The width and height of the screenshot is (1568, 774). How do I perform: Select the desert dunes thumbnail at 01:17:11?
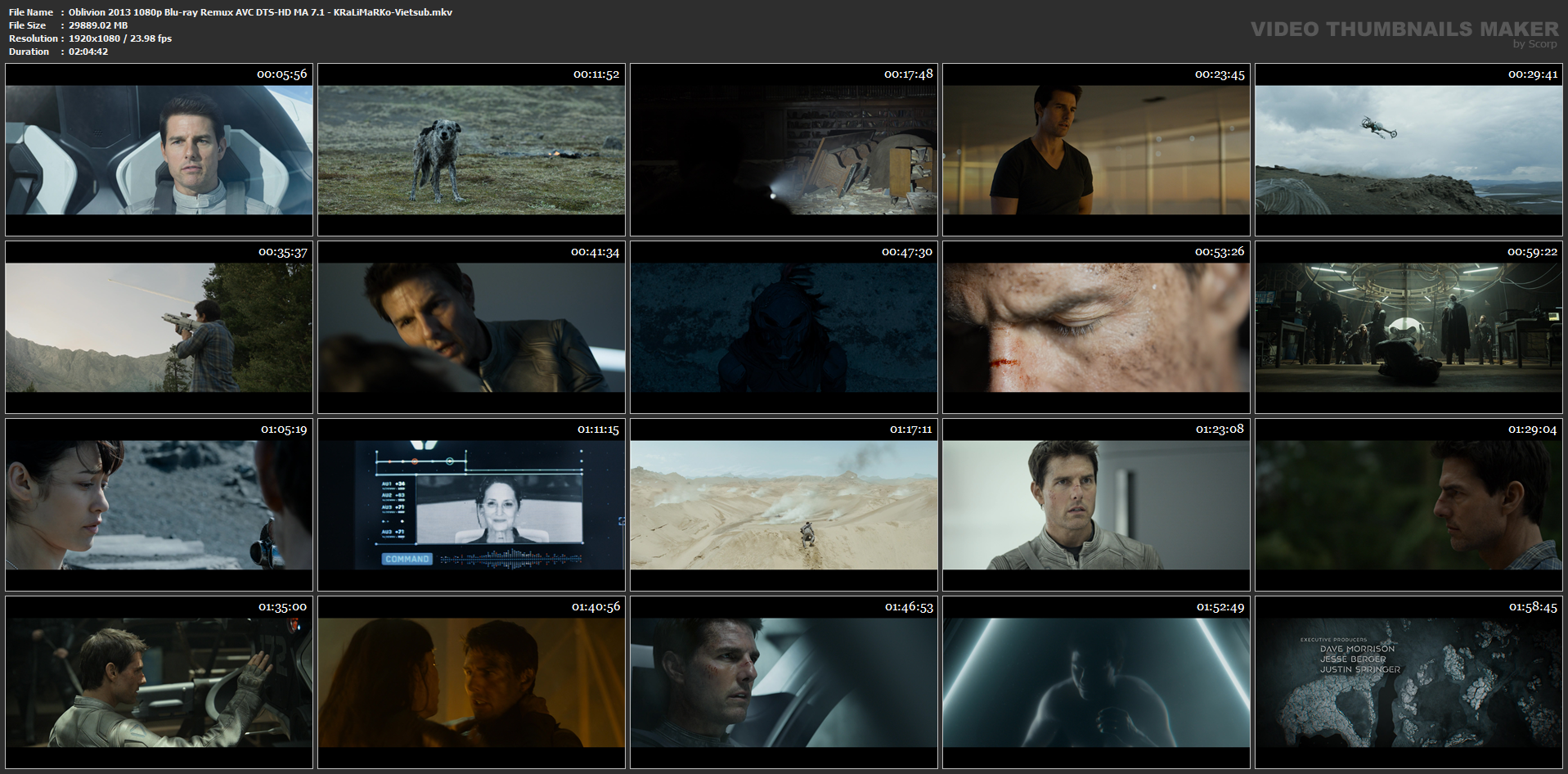click(784, 505)
